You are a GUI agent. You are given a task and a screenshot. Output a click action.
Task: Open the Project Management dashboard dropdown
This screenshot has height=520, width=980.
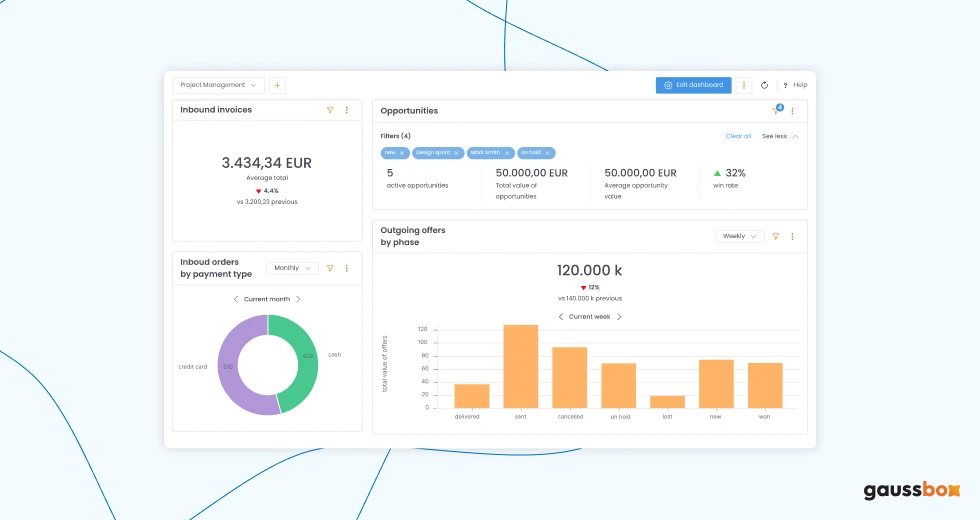(x=218, y=86)
